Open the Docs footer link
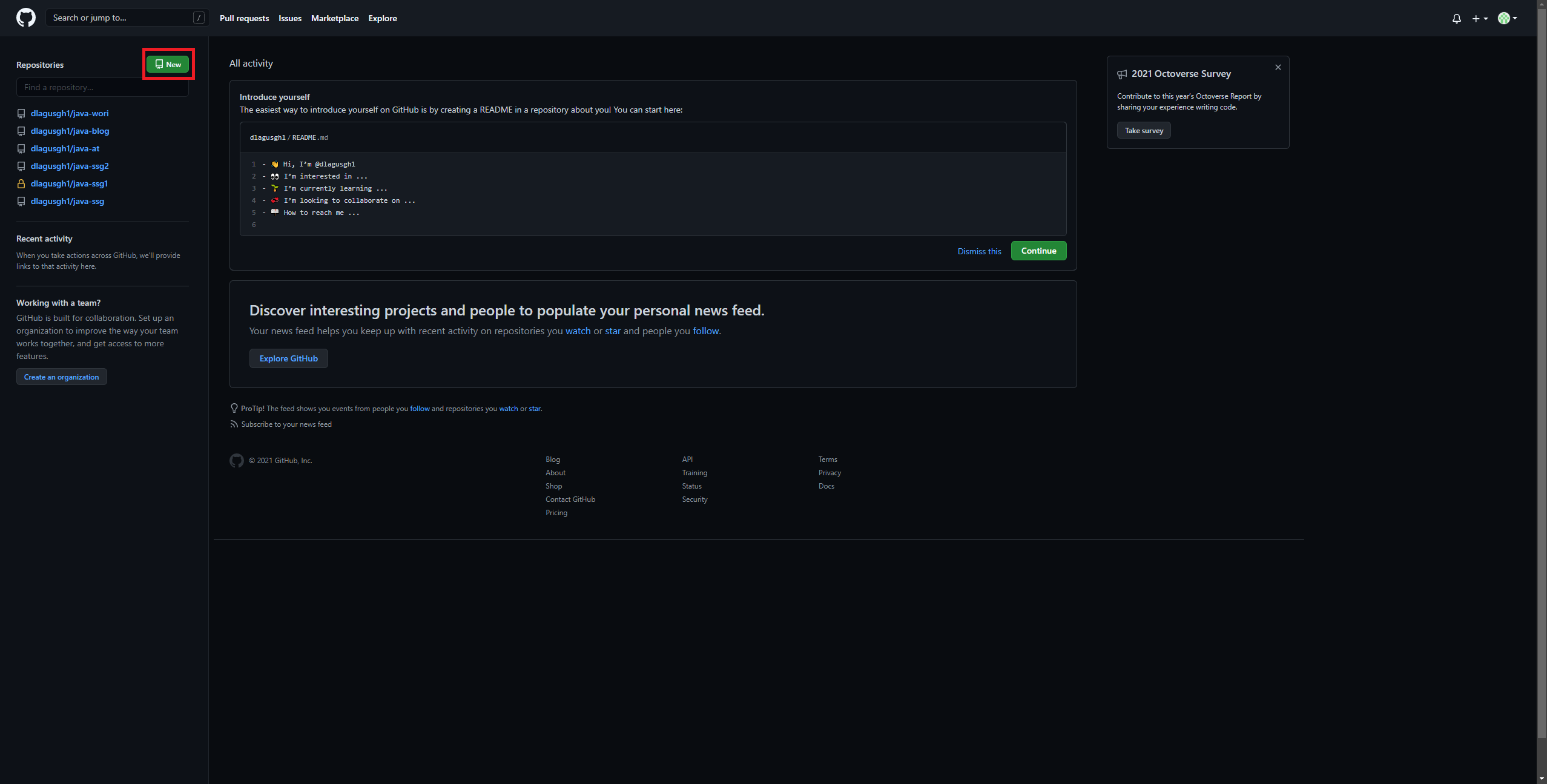Screen dimensions: 1547x784 click(x=826, y=486)
